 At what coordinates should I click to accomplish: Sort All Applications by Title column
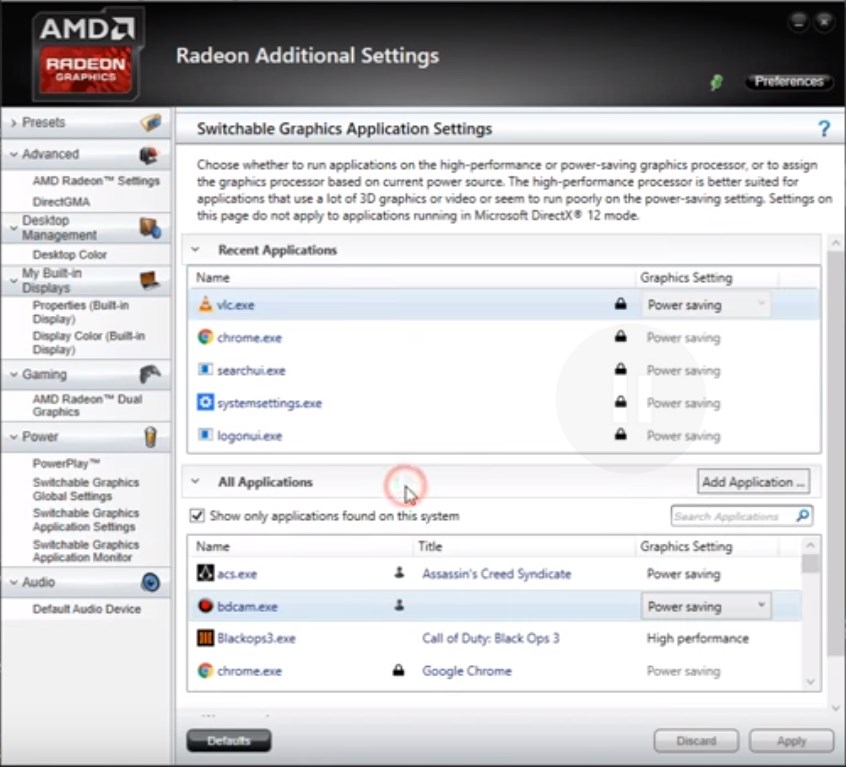click(430, 546)
